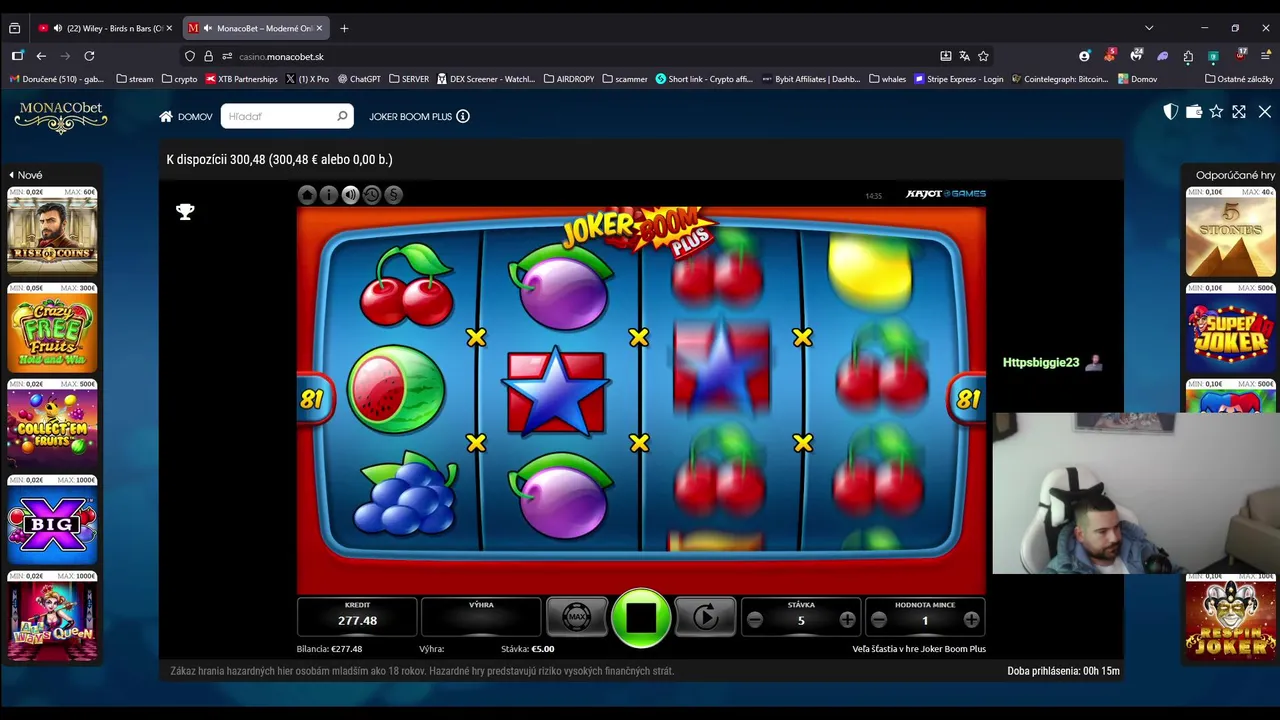Click the shield responsible gaming icon
The width and height of the screenshot is (1280, 720).
1171,112
